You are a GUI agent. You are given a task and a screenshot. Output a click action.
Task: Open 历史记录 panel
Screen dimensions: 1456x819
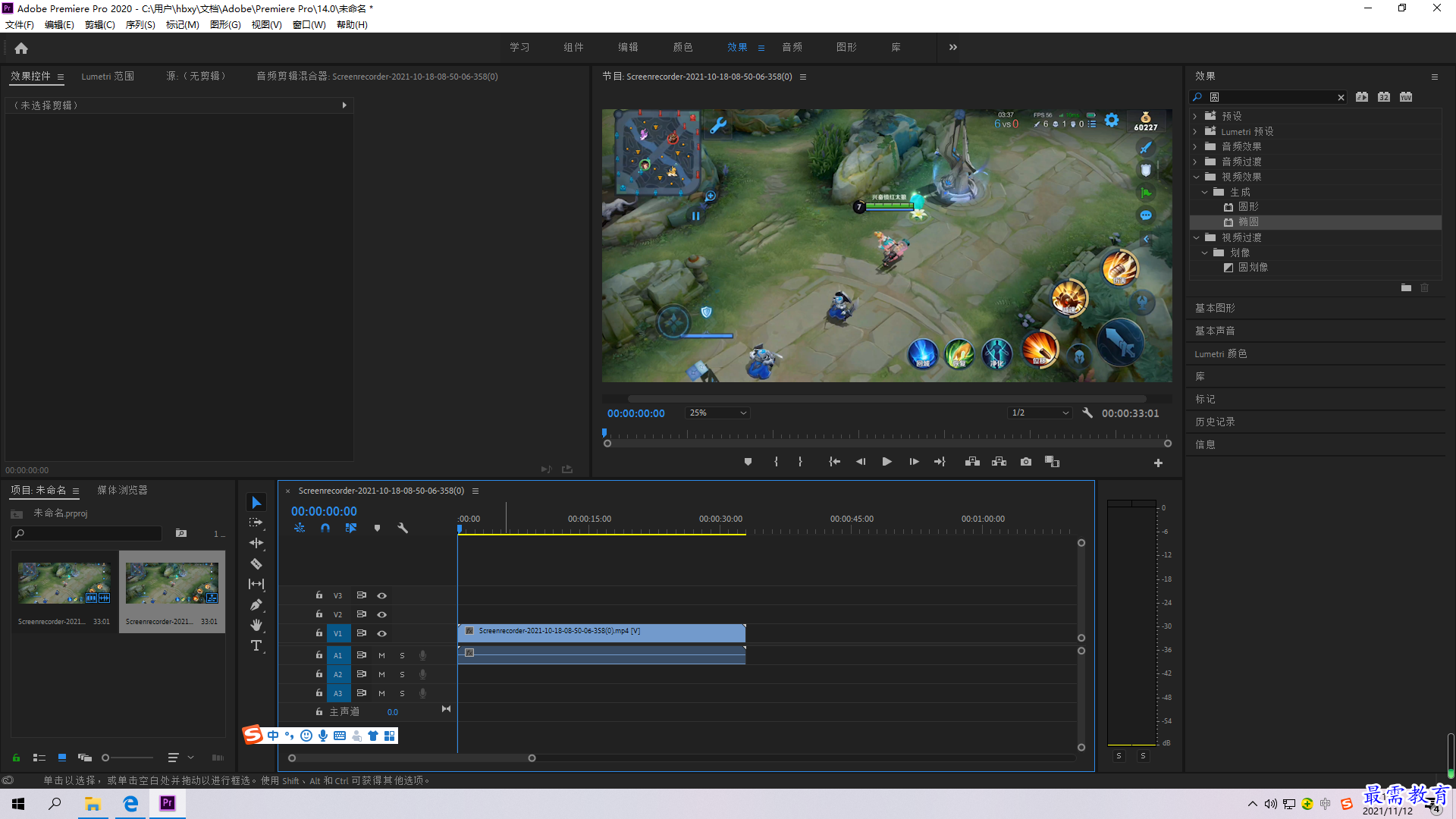[1215, 422]
